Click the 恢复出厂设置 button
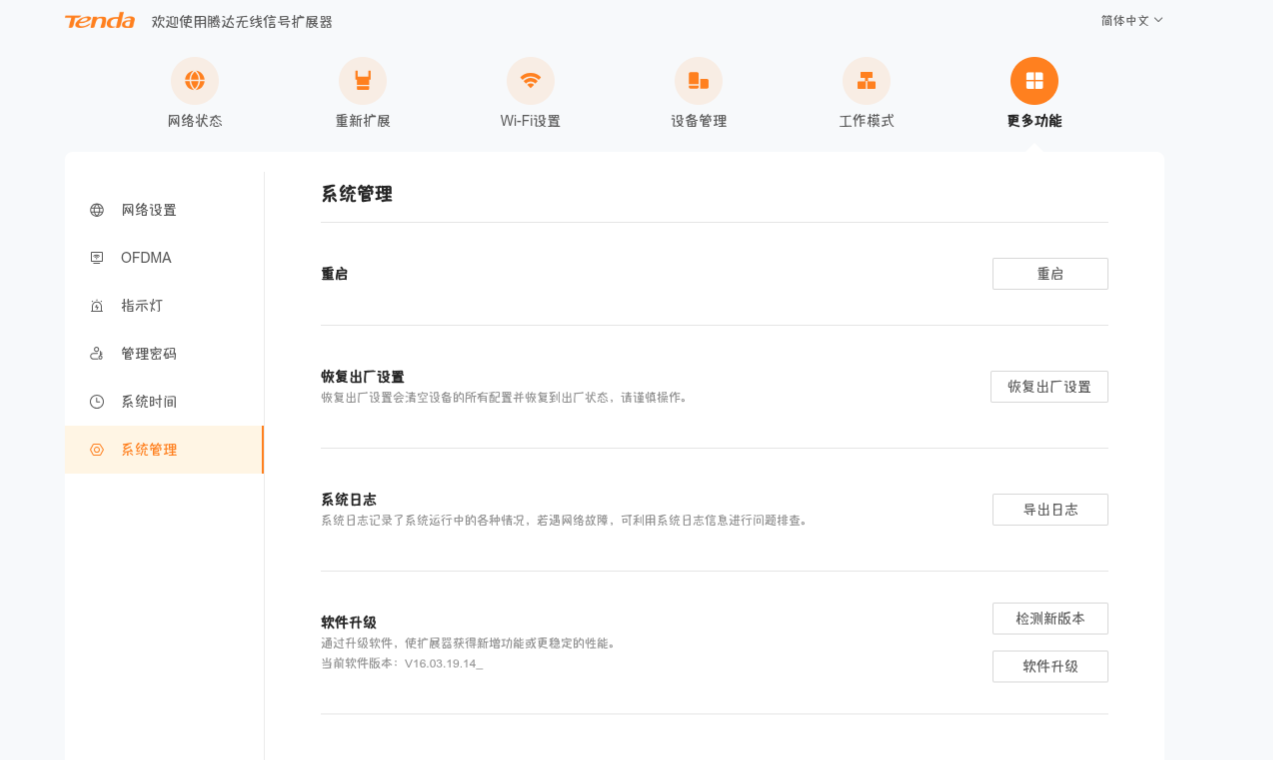The height and width of the screenshot is (760, 1273). (1049, 387)
